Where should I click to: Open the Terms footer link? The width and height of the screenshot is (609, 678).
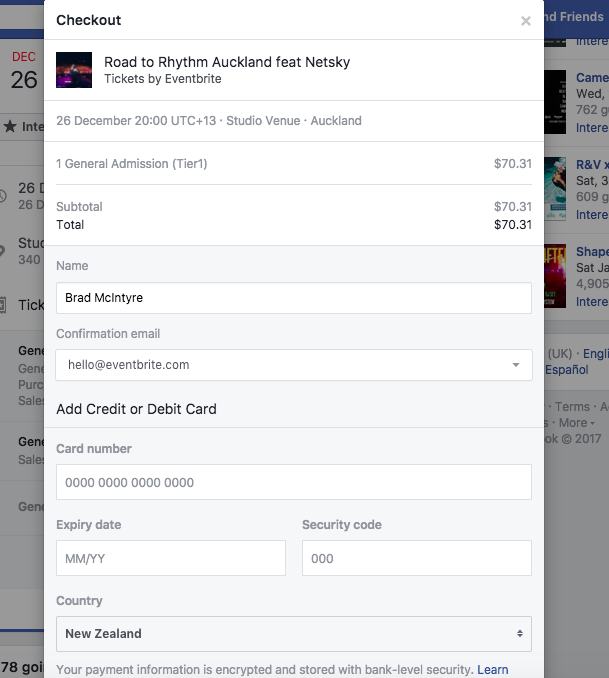coord(572,407)
